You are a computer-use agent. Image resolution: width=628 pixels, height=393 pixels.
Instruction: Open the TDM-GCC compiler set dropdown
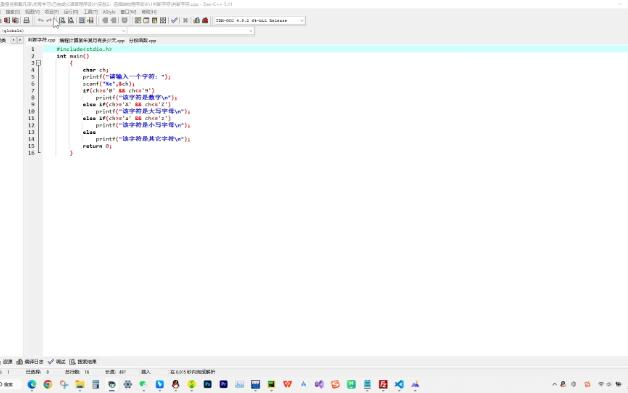[x=259, y=20]
